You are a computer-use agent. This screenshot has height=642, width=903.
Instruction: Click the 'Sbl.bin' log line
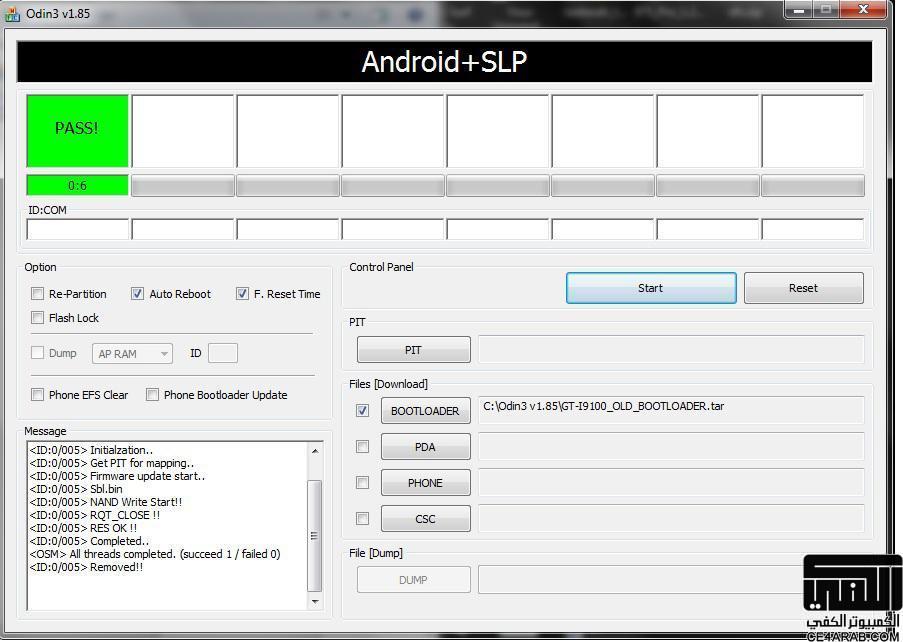[x=76, y=489]
